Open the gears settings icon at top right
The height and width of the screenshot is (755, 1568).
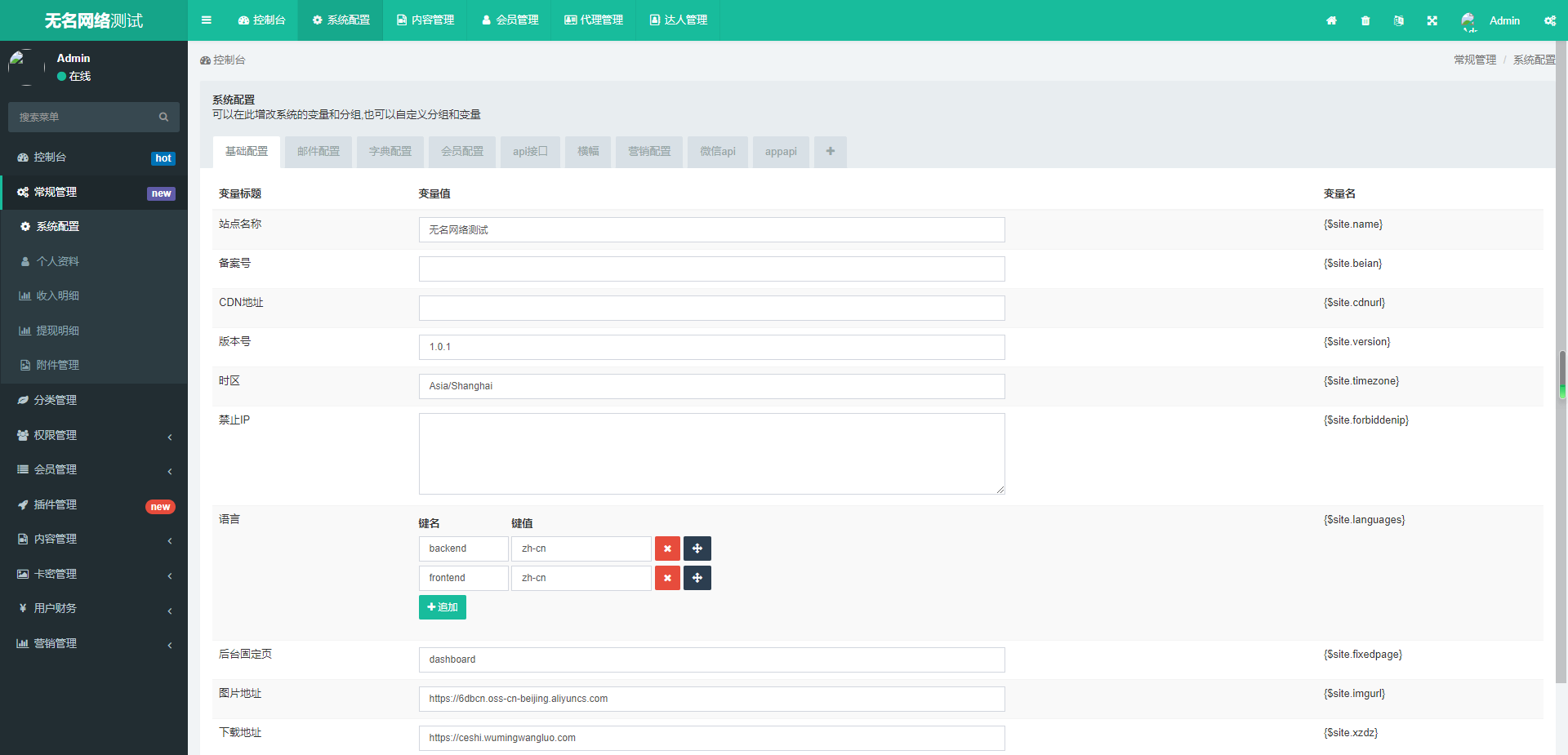(1549, 20)
